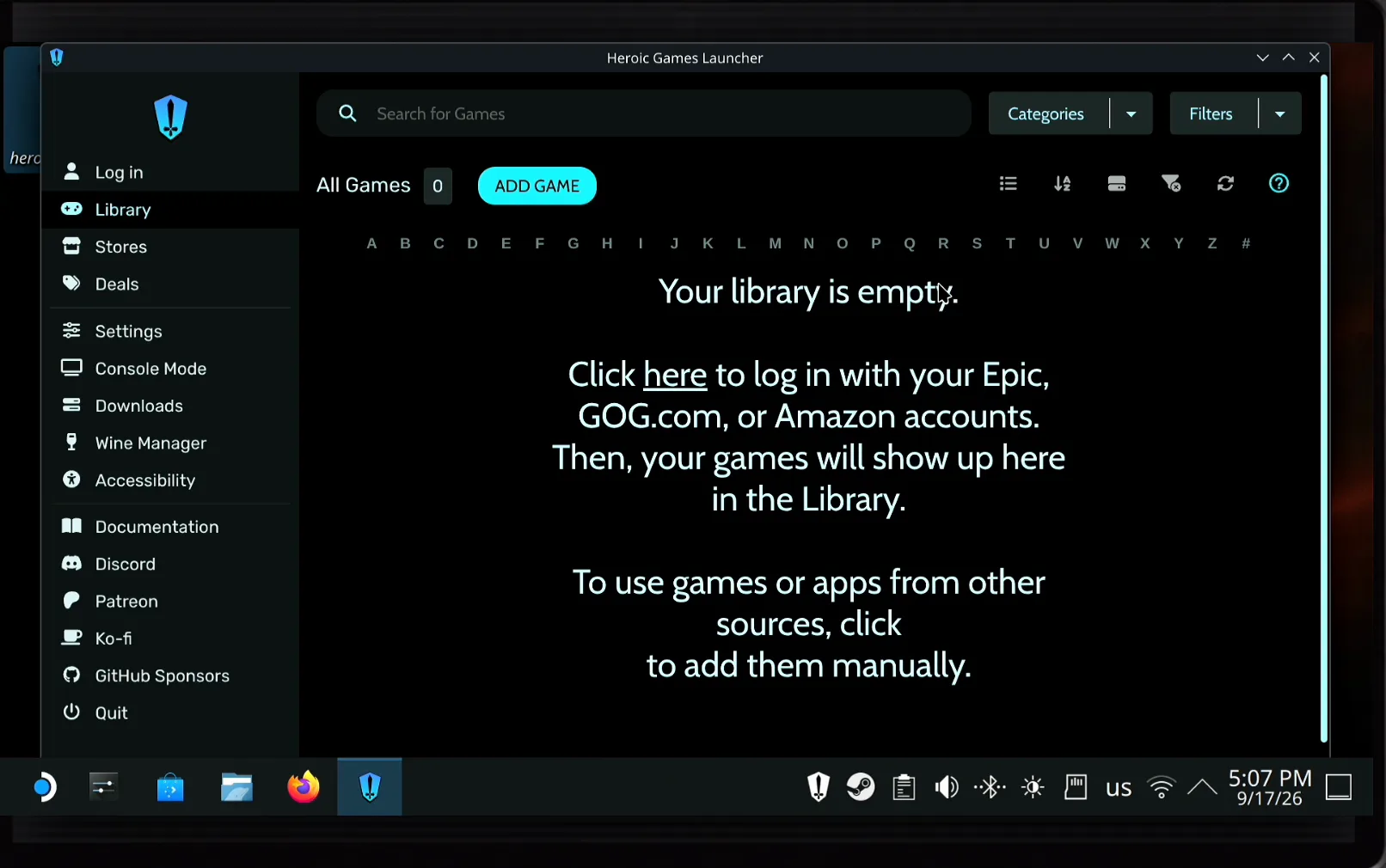Open Patreon link in sidebar
The height and width of the screenshot is (868, 1386).
tap(170, 602)
